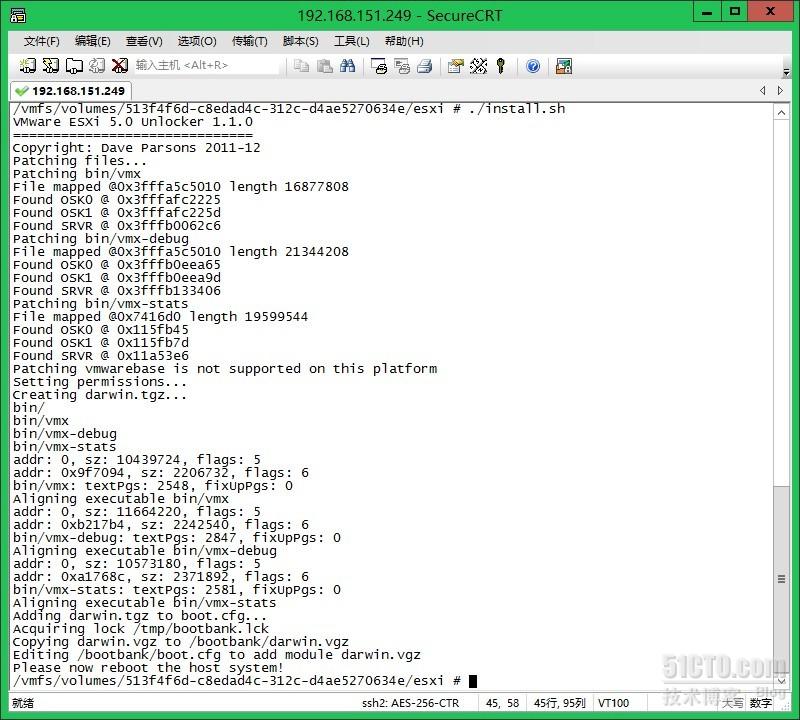Click the tab scroll right arrow
Image resolution: width=800 pixels, height=720 pixels.
tap(780, 90)
